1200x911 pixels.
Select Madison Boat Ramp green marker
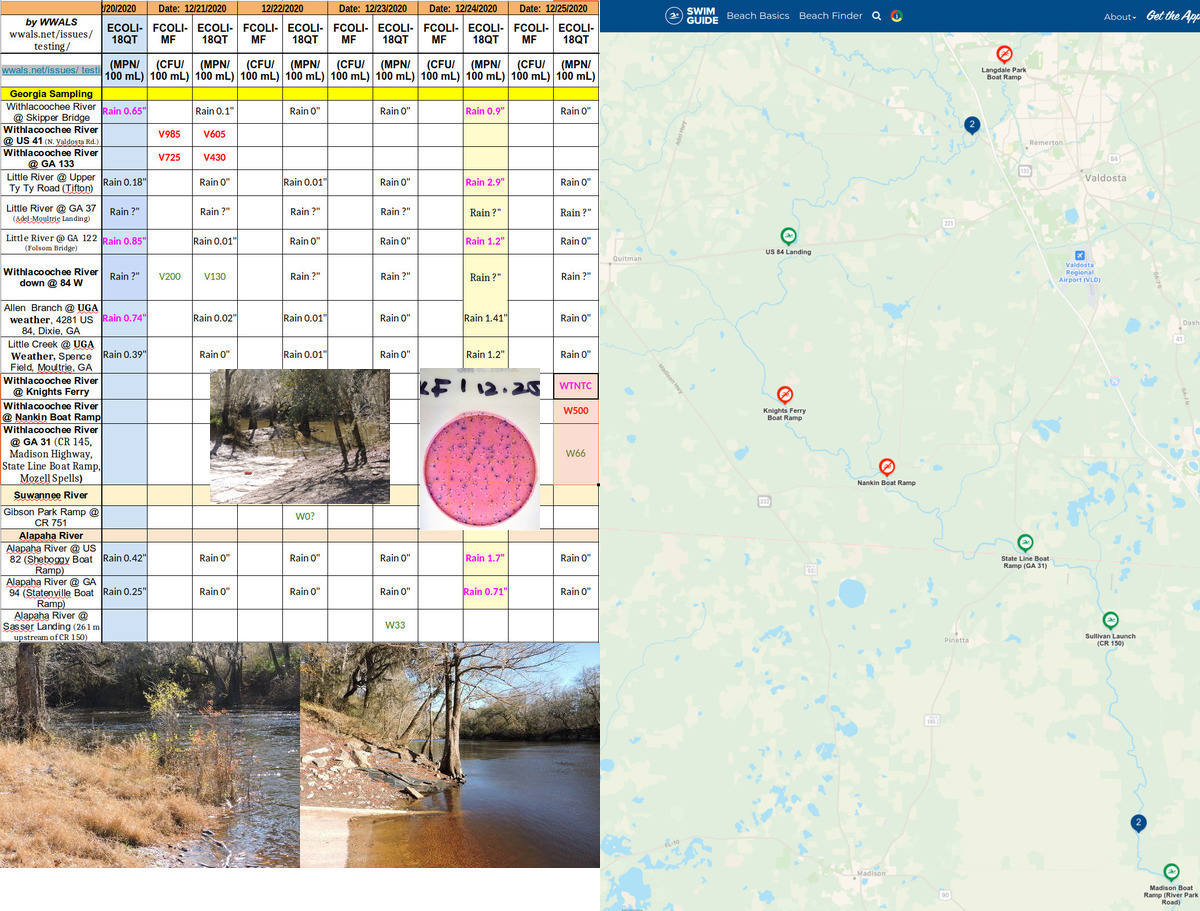(1171, 872)
